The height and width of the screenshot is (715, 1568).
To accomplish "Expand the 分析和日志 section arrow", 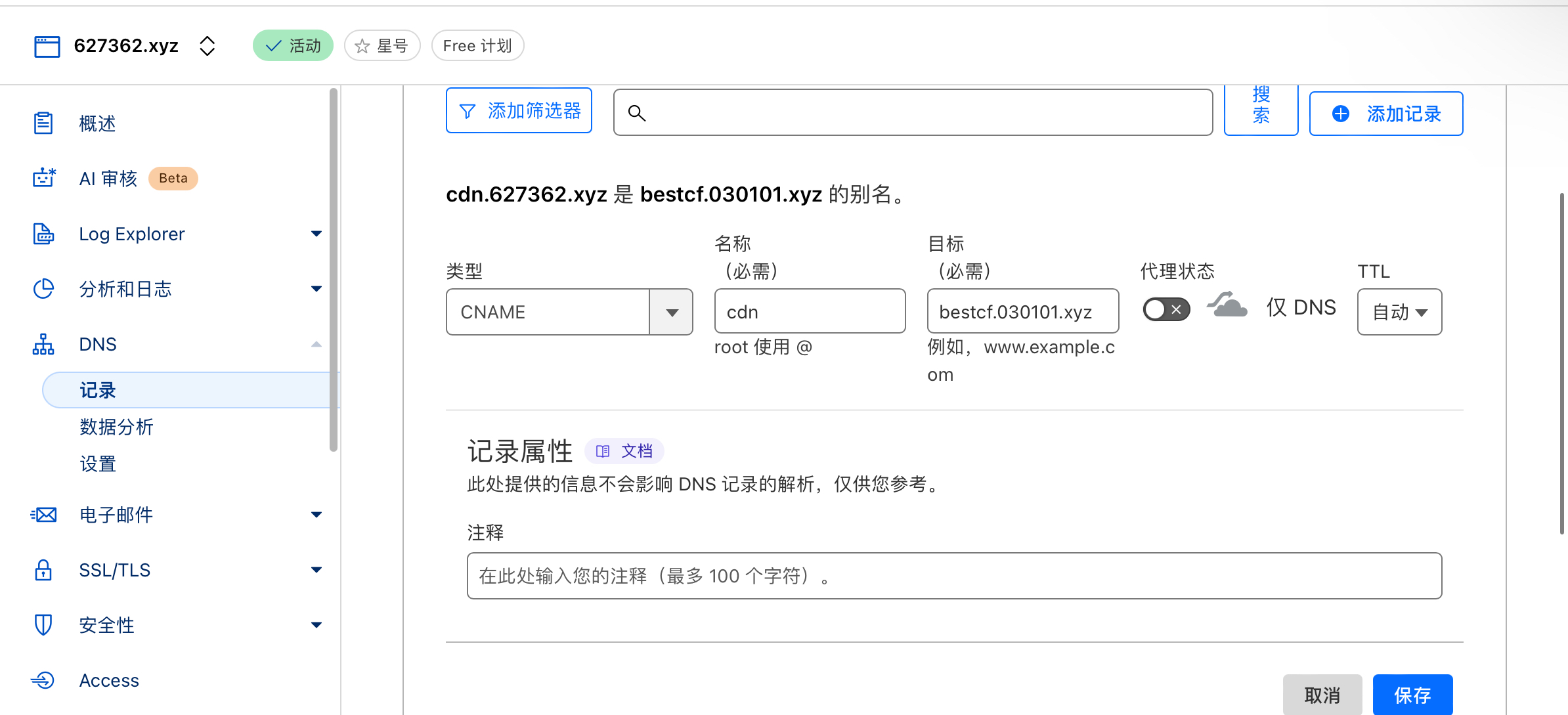I will pyautogui.click(x=316, y=289).
